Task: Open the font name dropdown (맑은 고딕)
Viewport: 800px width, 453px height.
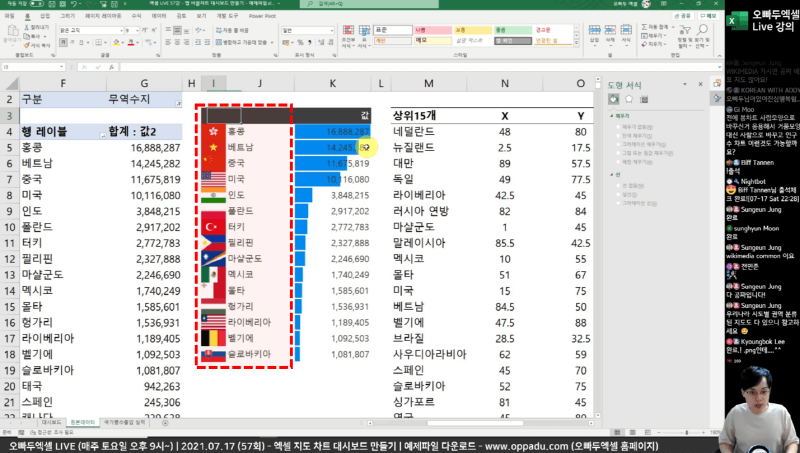Action: [121, 31]
